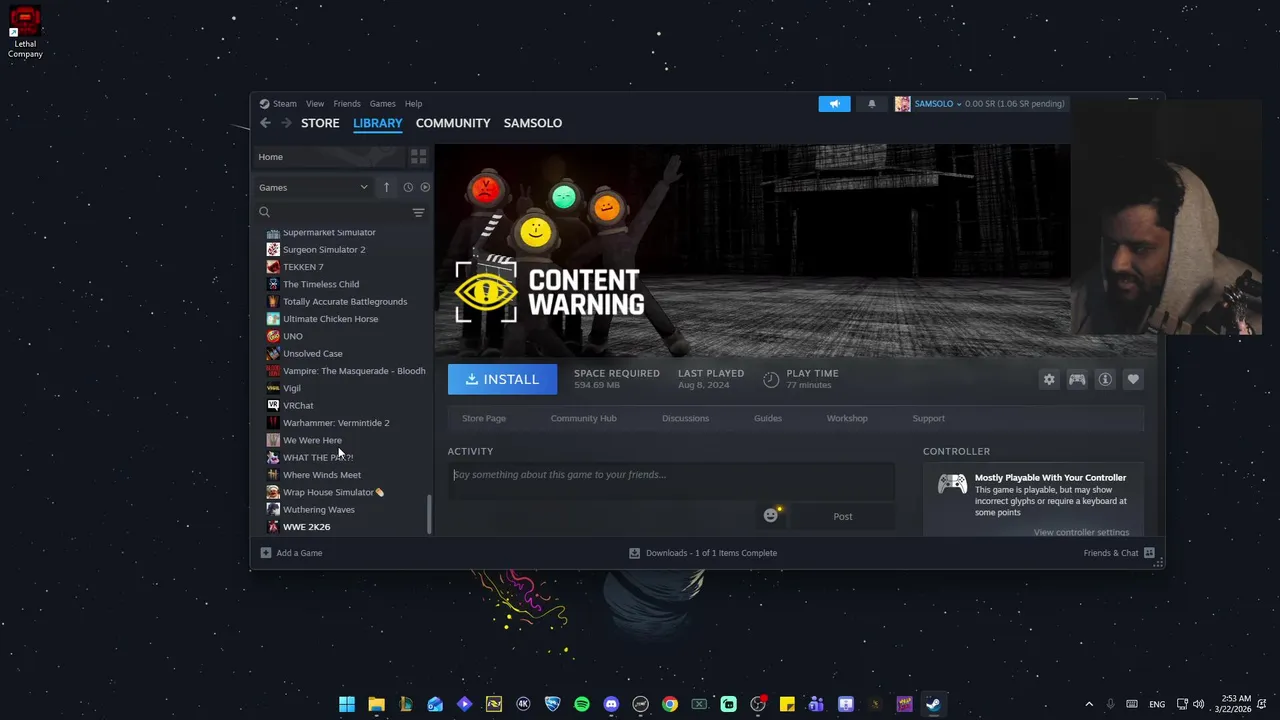Open the Community Hub link
1280x720 pixels.
point(583,418)
